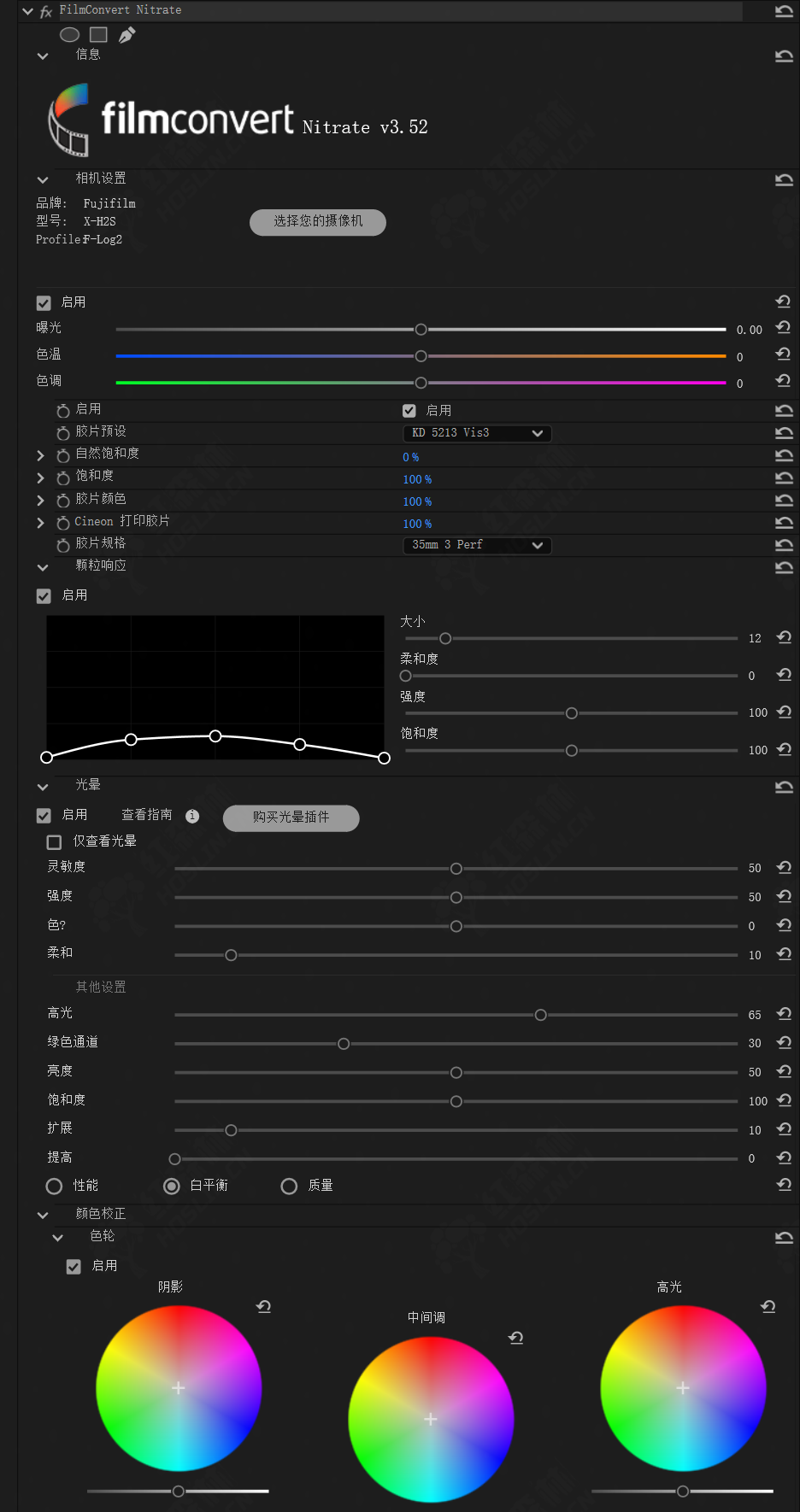Toggle stopwatch for 胶片颜色

[x=63, y=500]
